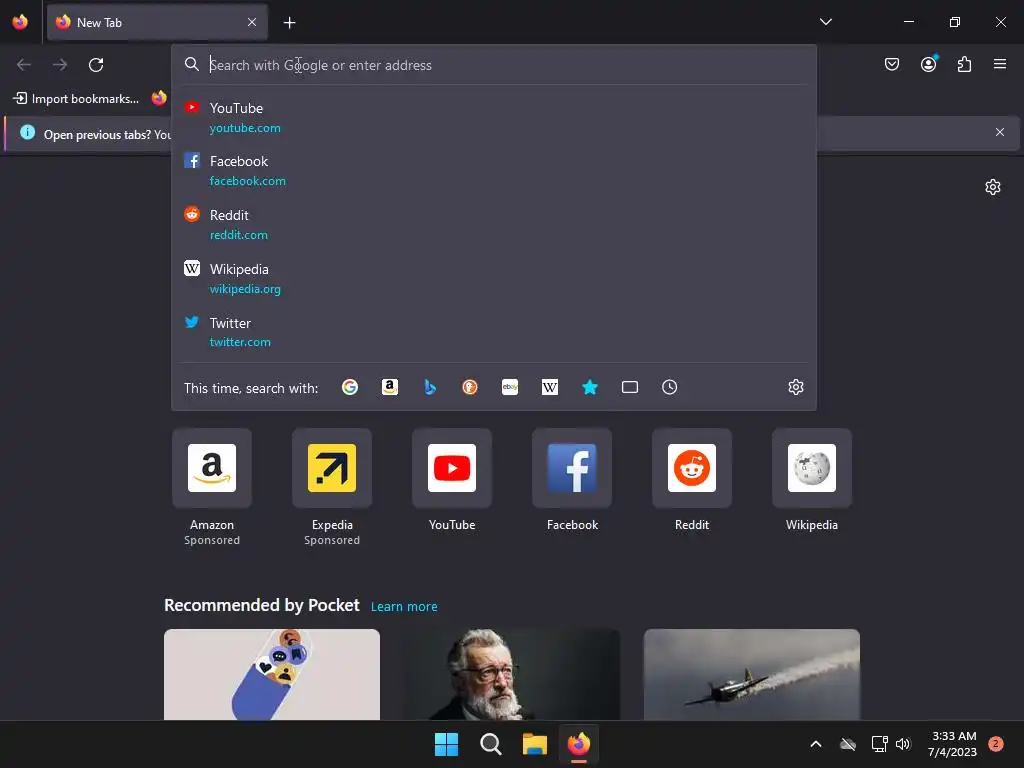Click the Firefox taskbar icon
Image resolution: width=1024 pixels, height=768 pixels.
click(x=579, y=744)
